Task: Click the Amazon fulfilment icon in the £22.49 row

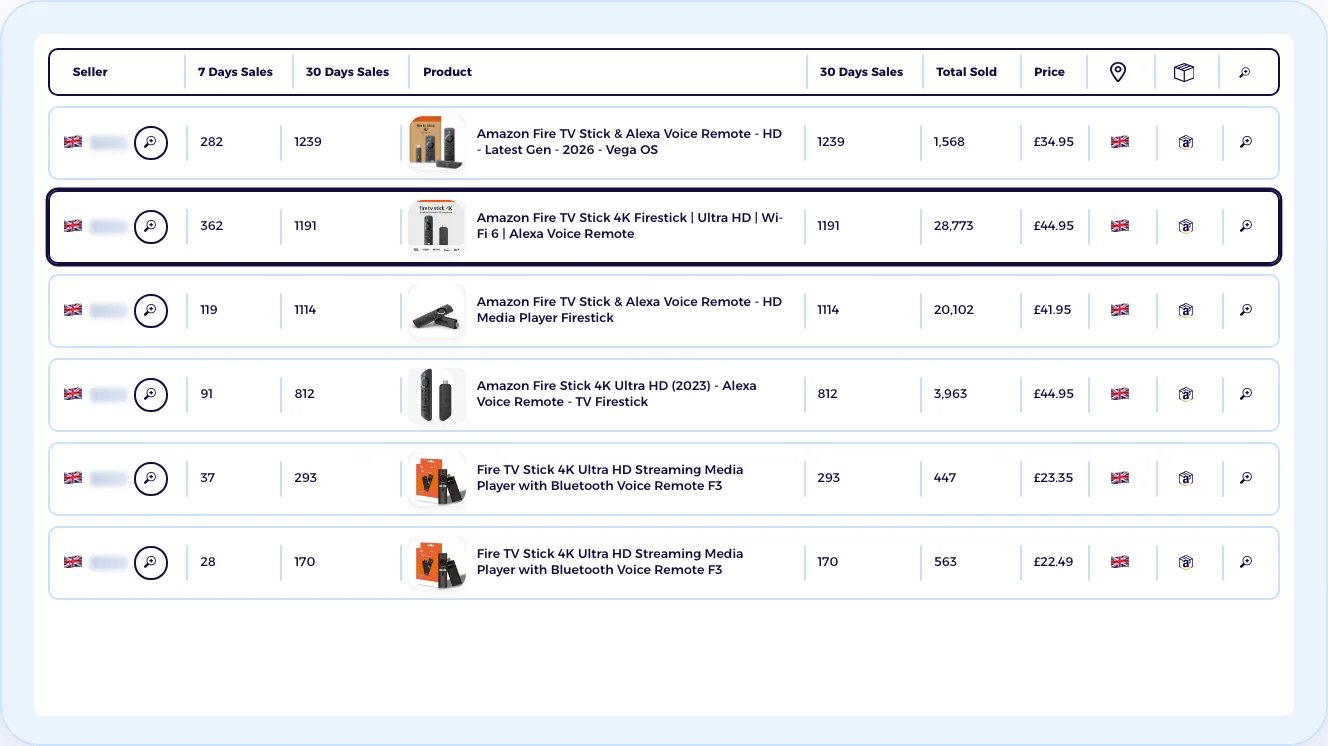Action: [x=1186, y=562]
